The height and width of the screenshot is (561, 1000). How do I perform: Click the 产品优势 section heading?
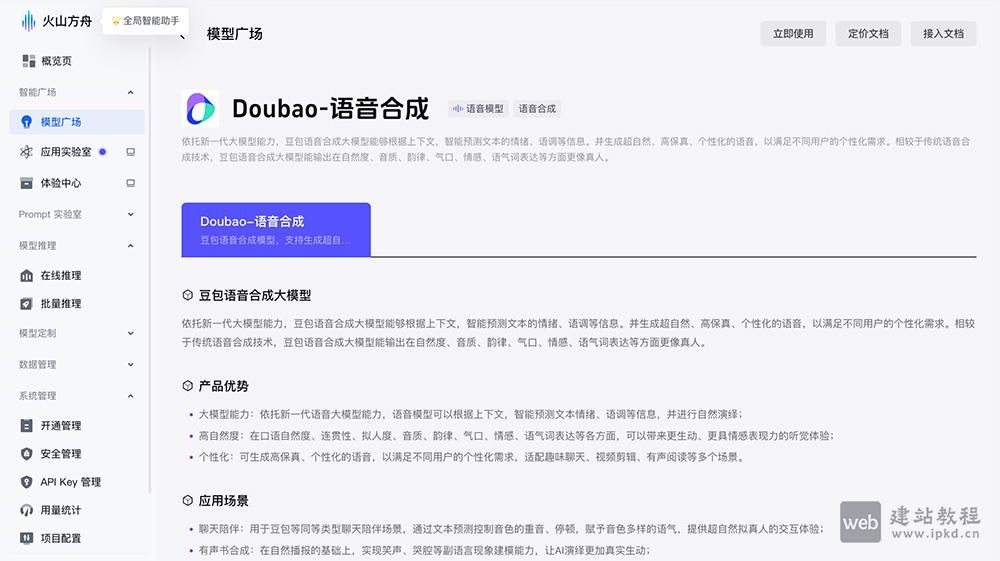pyautogui.click(x=223, y=386)
